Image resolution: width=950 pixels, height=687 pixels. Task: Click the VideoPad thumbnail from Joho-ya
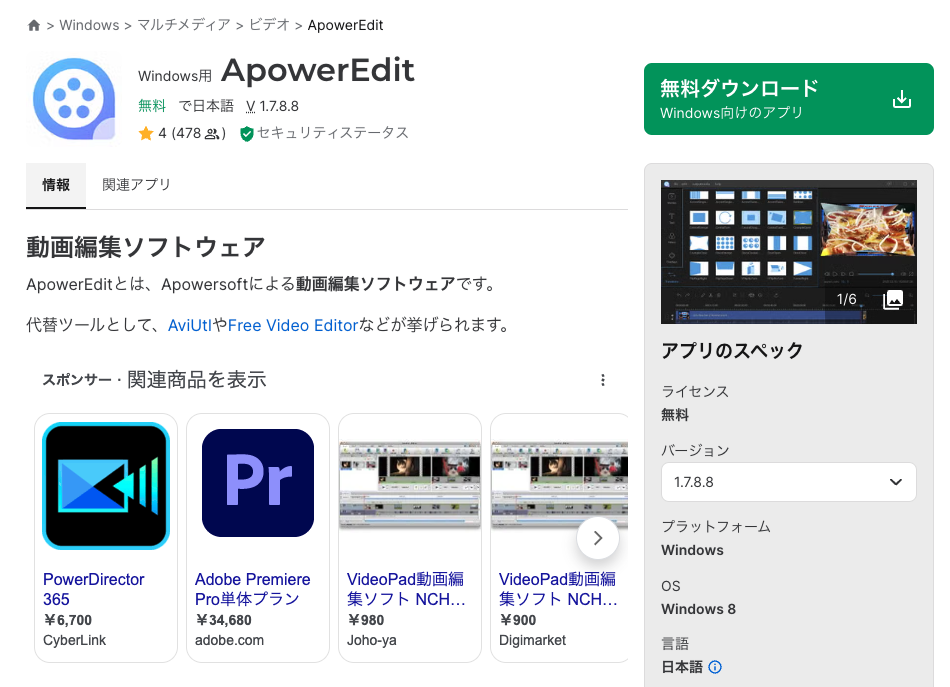click(410, 485)
